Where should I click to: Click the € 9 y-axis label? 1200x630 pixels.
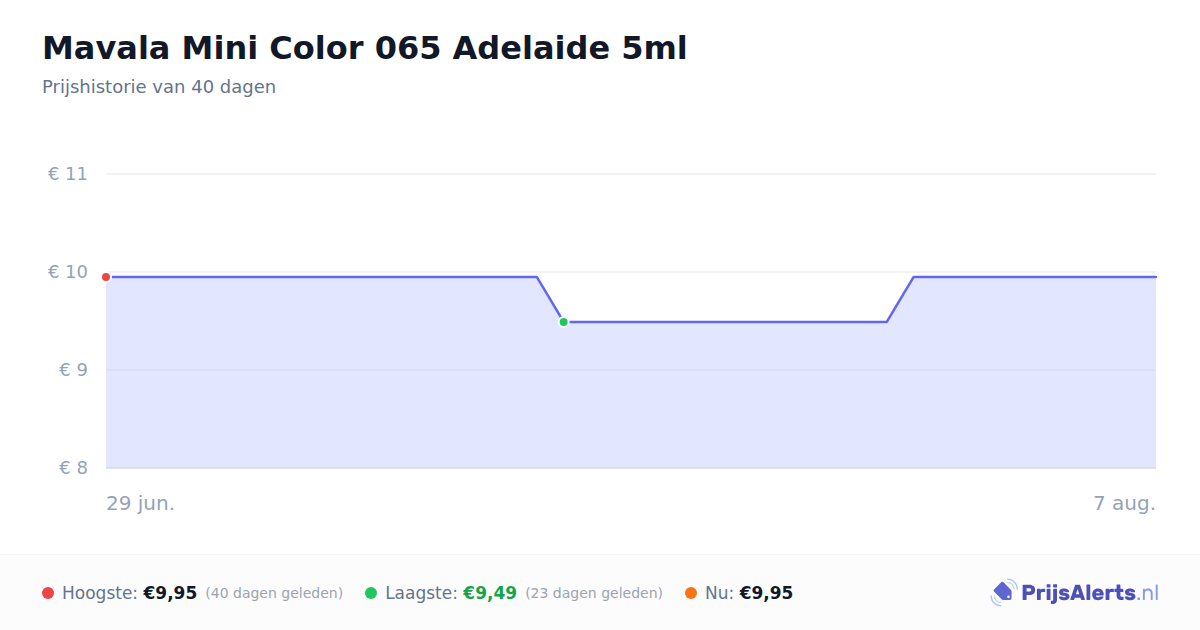(x=73, y=370)
